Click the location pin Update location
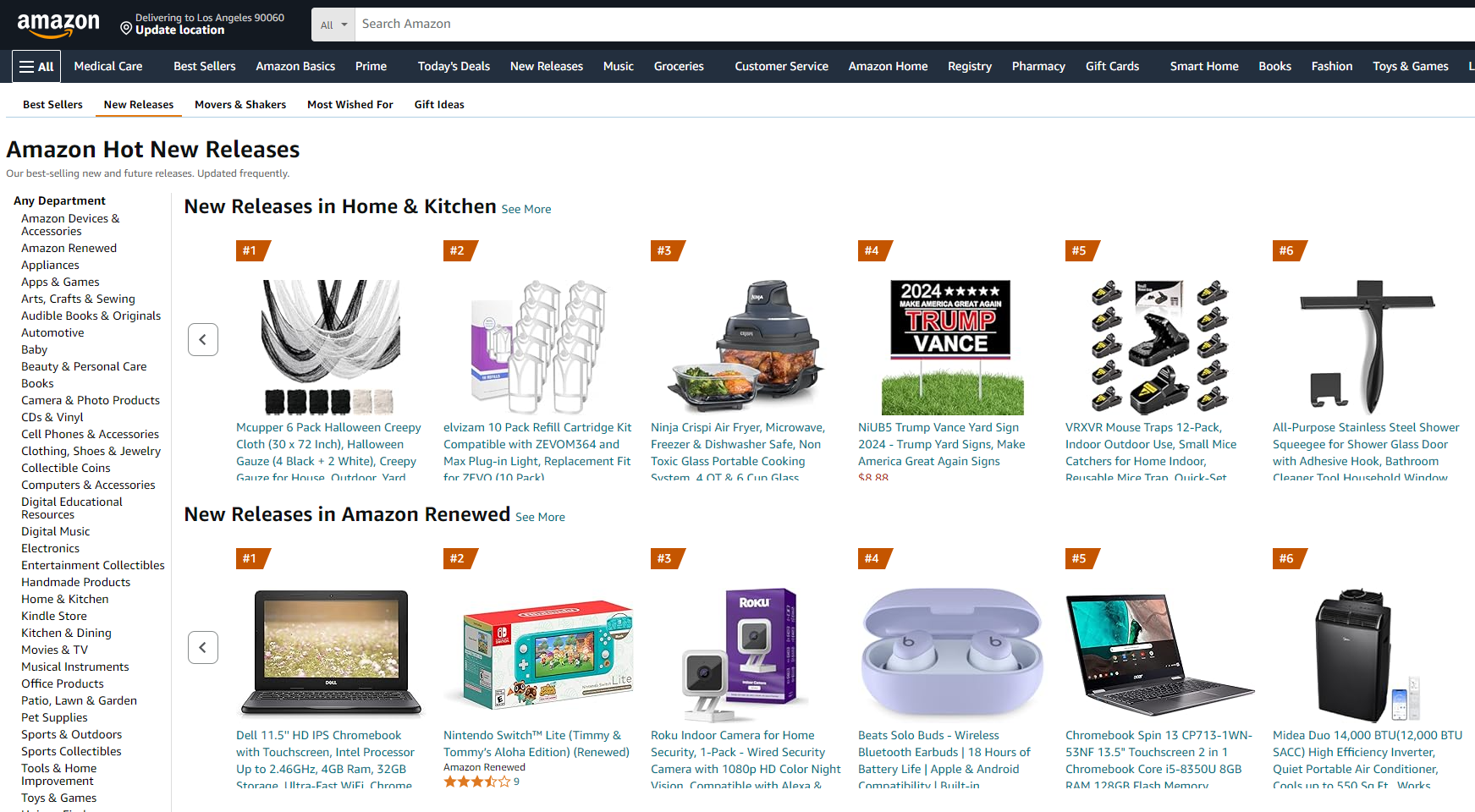1475x812 pixels. 201,24
